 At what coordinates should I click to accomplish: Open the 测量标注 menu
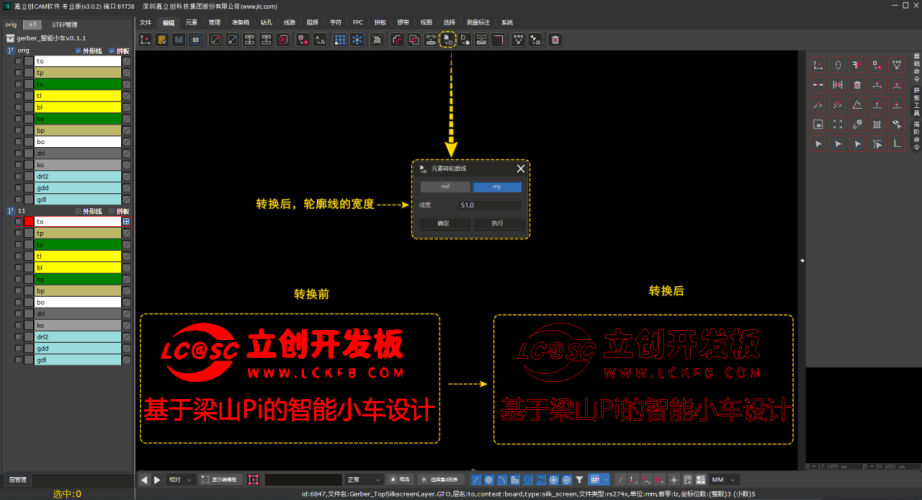pos(478,22)
